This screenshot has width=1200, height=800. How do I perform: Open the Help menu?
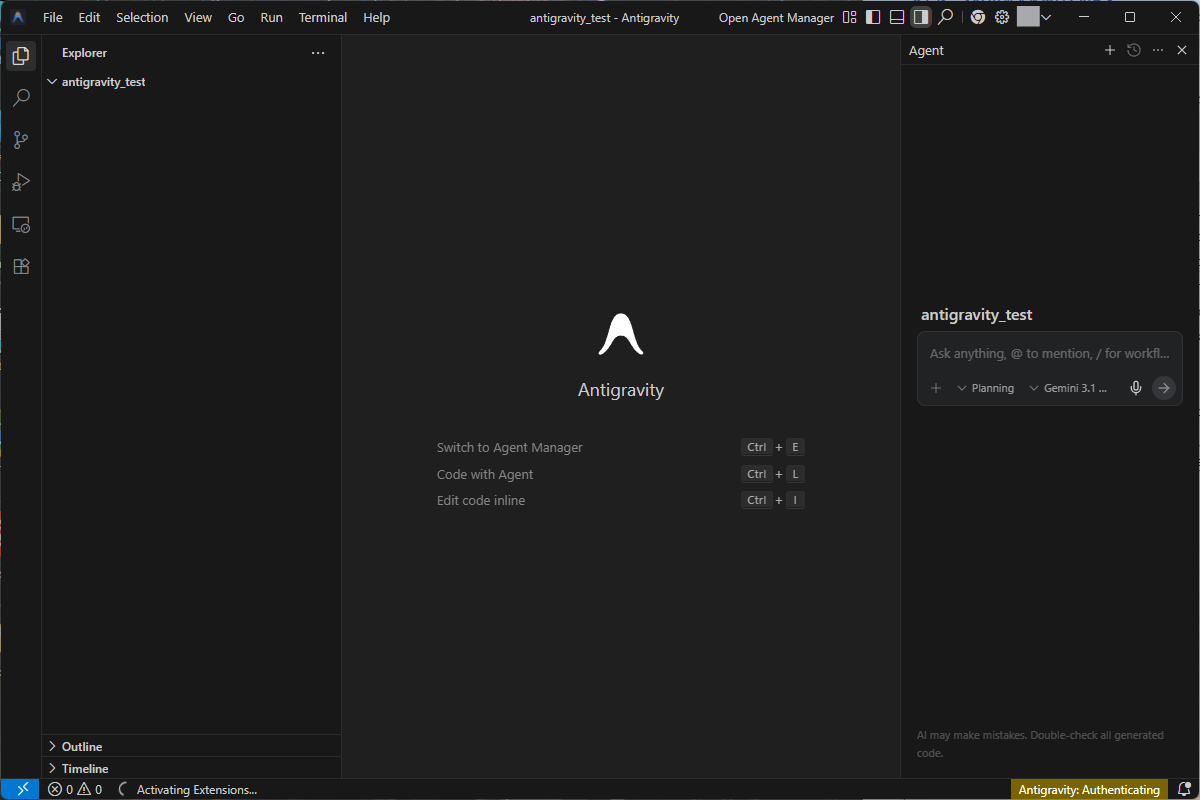(x=377, y=17)
